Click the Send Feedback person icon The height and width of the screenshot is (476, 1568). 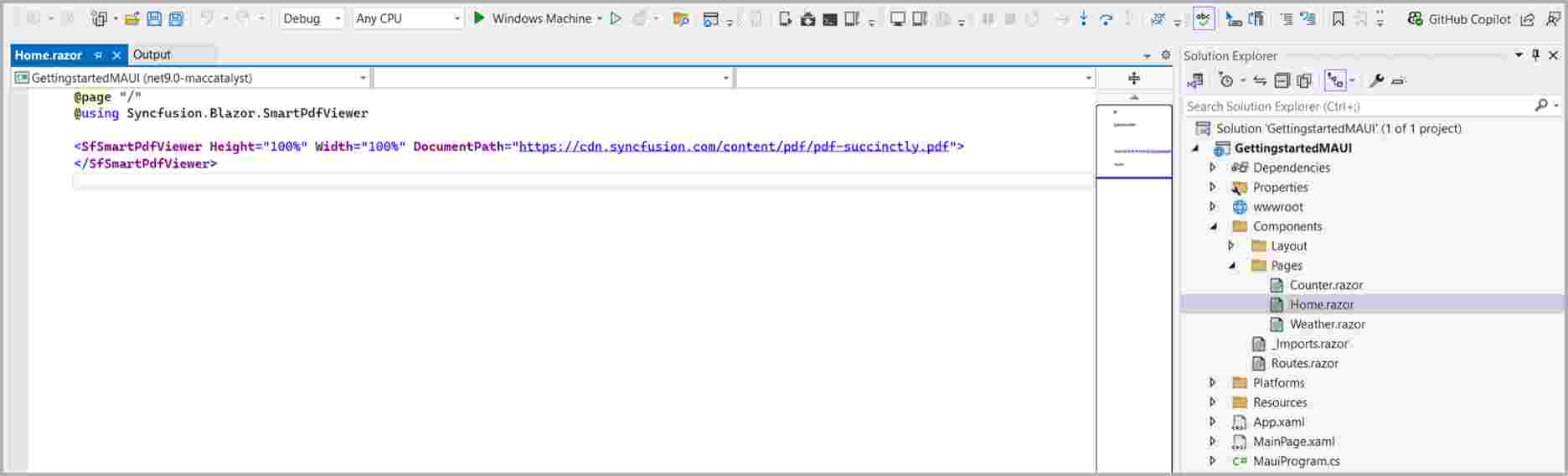1553,18
